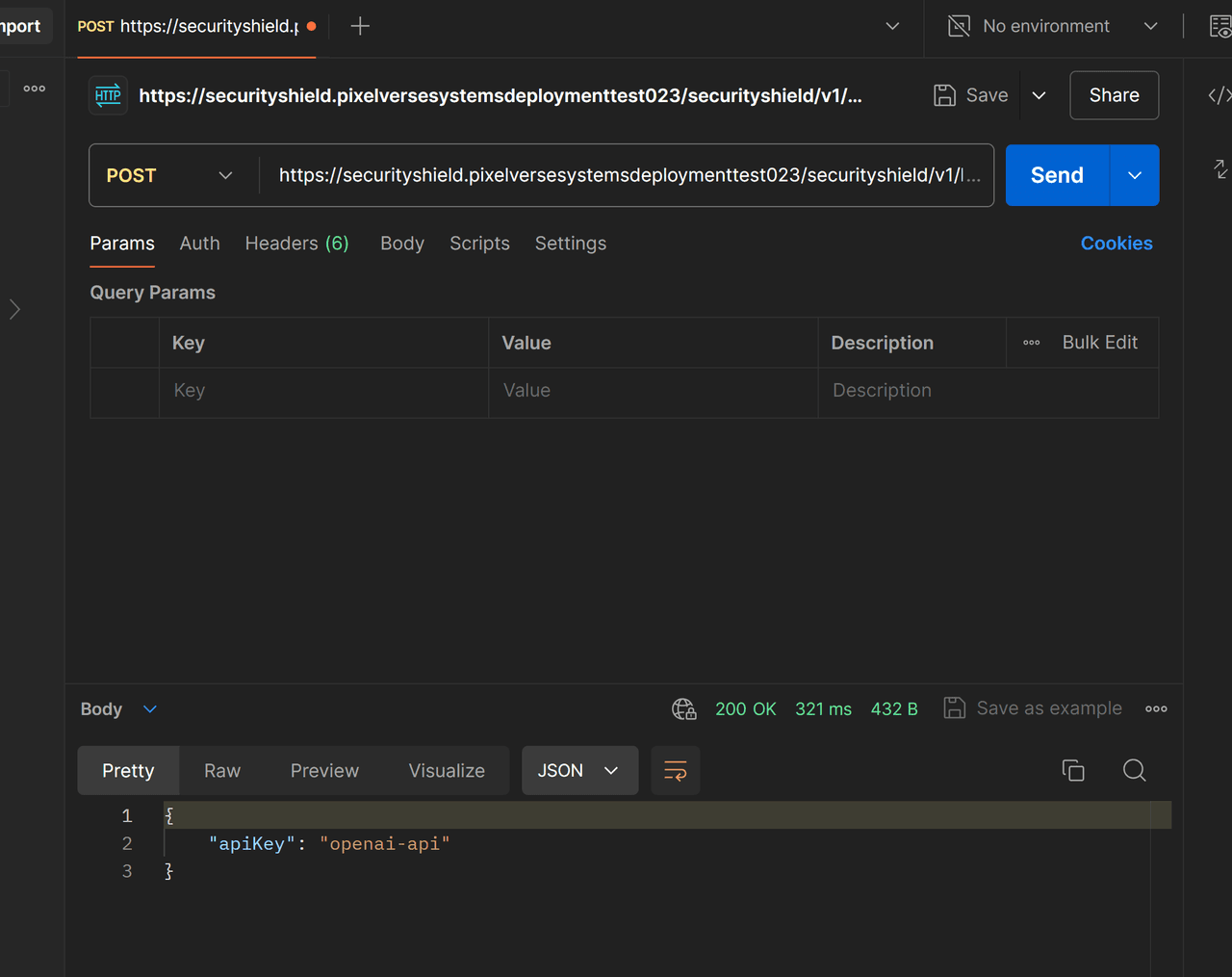Click the copy response icon
The height and width of the screenshot is (977, 1232).
[1072, 770]
